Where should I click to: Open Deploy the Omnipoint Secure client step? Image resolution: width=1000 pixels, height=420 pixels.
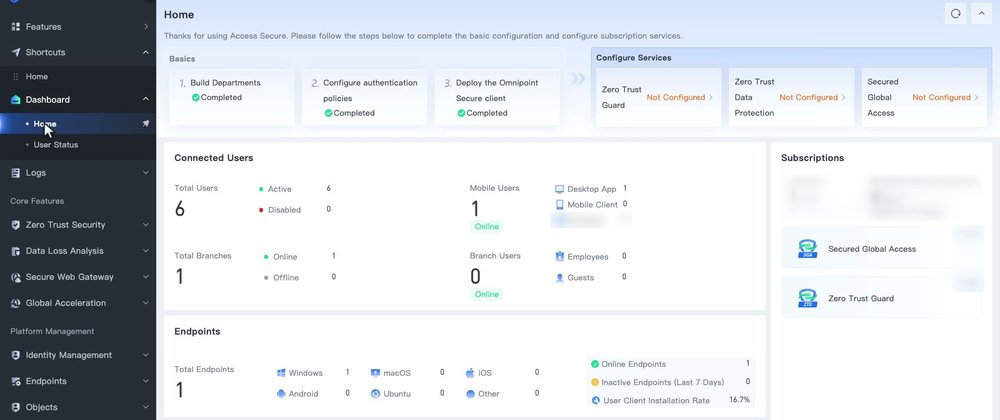[497, 98]
